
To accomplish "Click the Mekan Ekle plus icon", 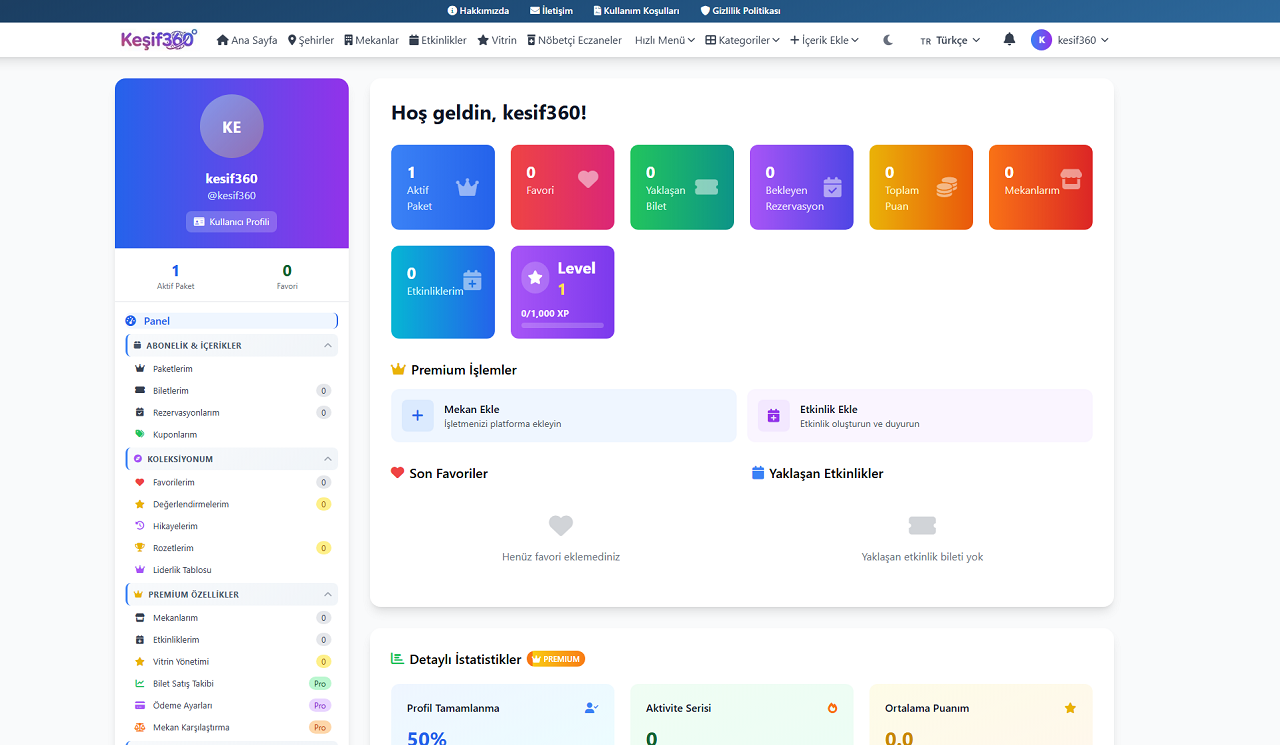I will (x=418, y=416).
